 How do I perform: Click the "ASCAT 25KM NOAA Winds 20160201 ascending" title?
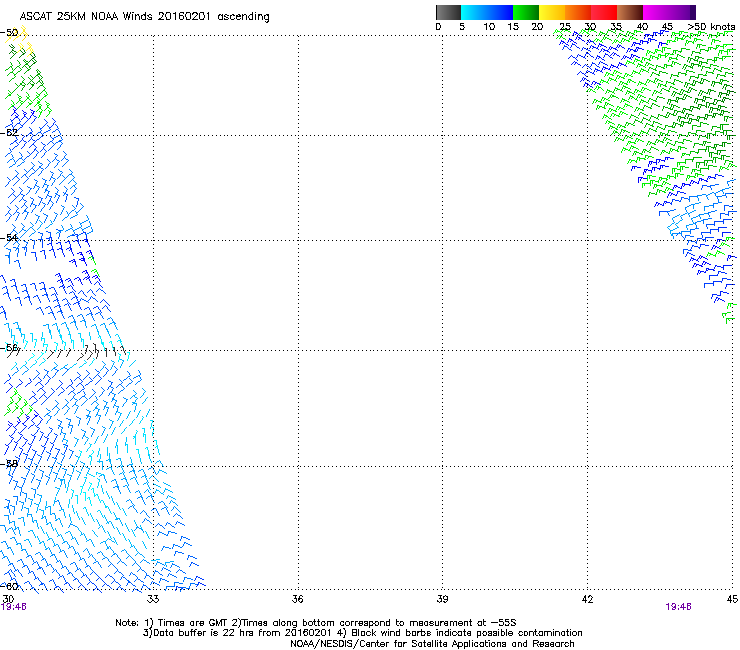click(x=144, y=17)
